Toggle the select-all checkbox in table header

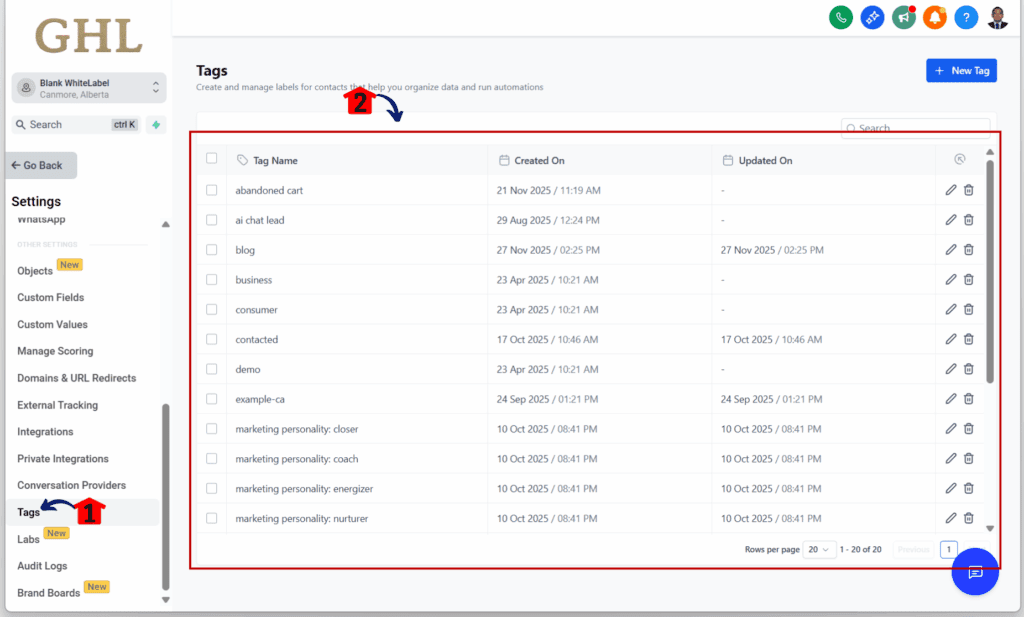click(211, 159)
